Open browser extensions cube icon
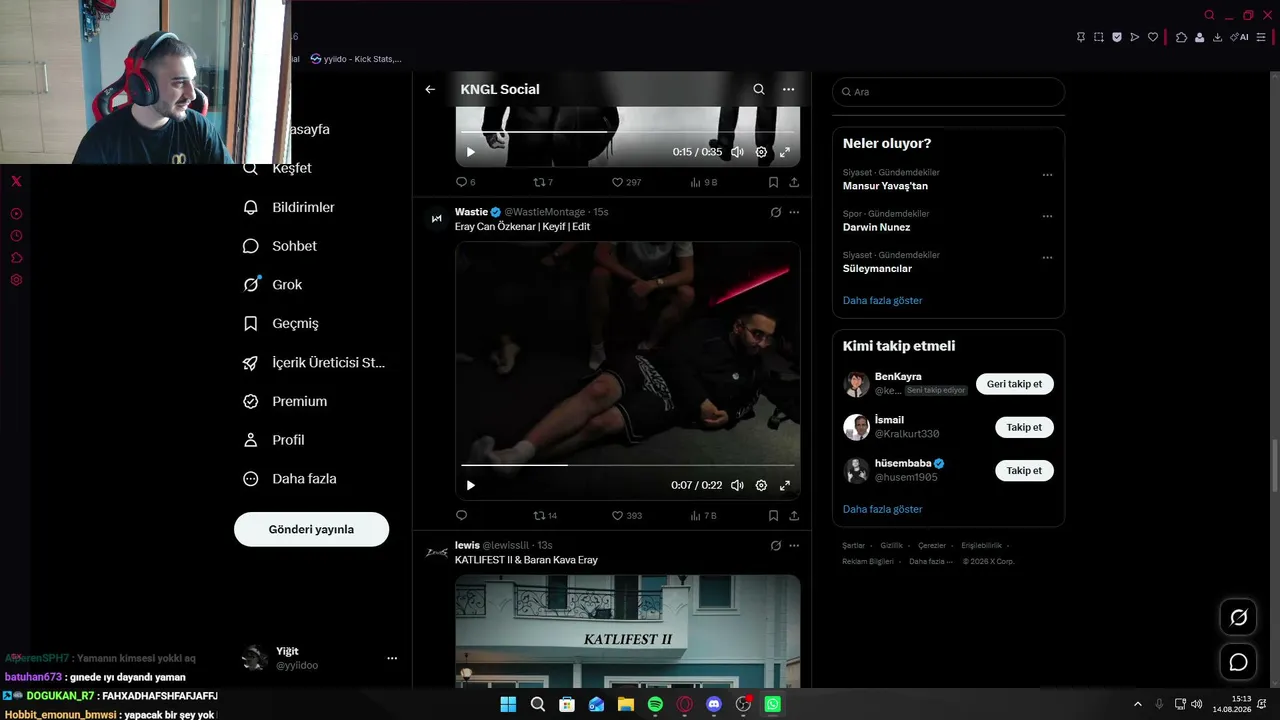The image size is (1280, 720). click(x=1181, y=37)
